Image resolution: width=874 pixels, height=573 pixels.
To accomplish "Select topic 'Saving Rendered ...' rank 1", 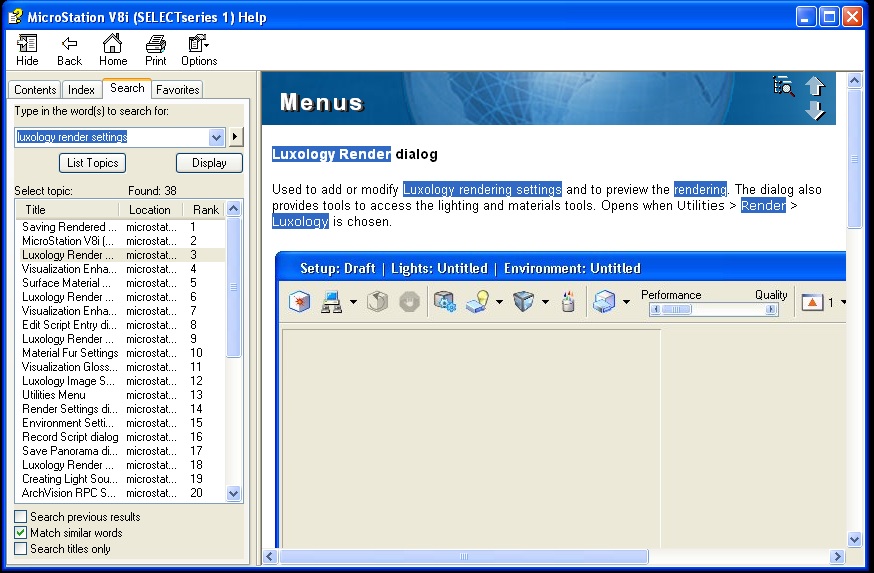I will click(x=121, y=227).
